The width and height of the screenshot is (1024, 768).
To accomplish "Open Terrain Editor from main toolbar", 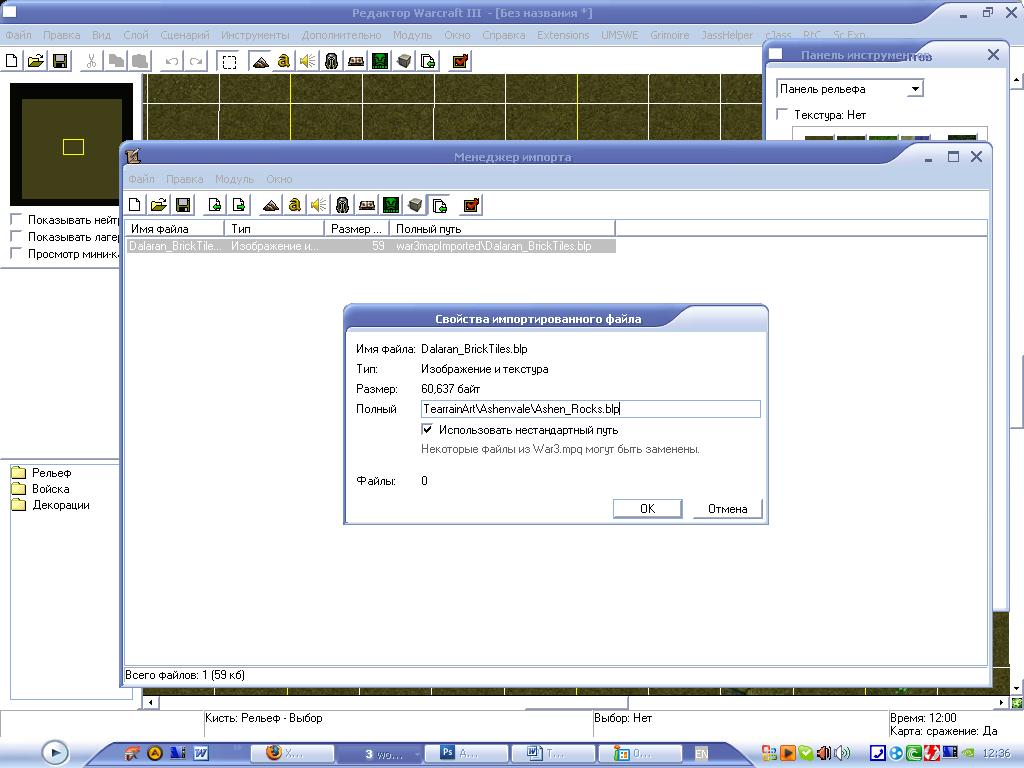I will (260, 62).
